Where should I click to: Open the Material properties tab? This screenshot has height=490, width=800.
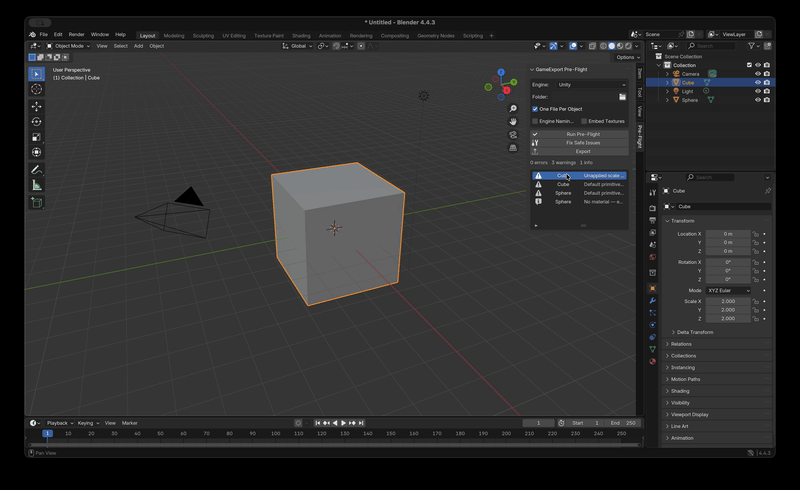pos(653,361)
